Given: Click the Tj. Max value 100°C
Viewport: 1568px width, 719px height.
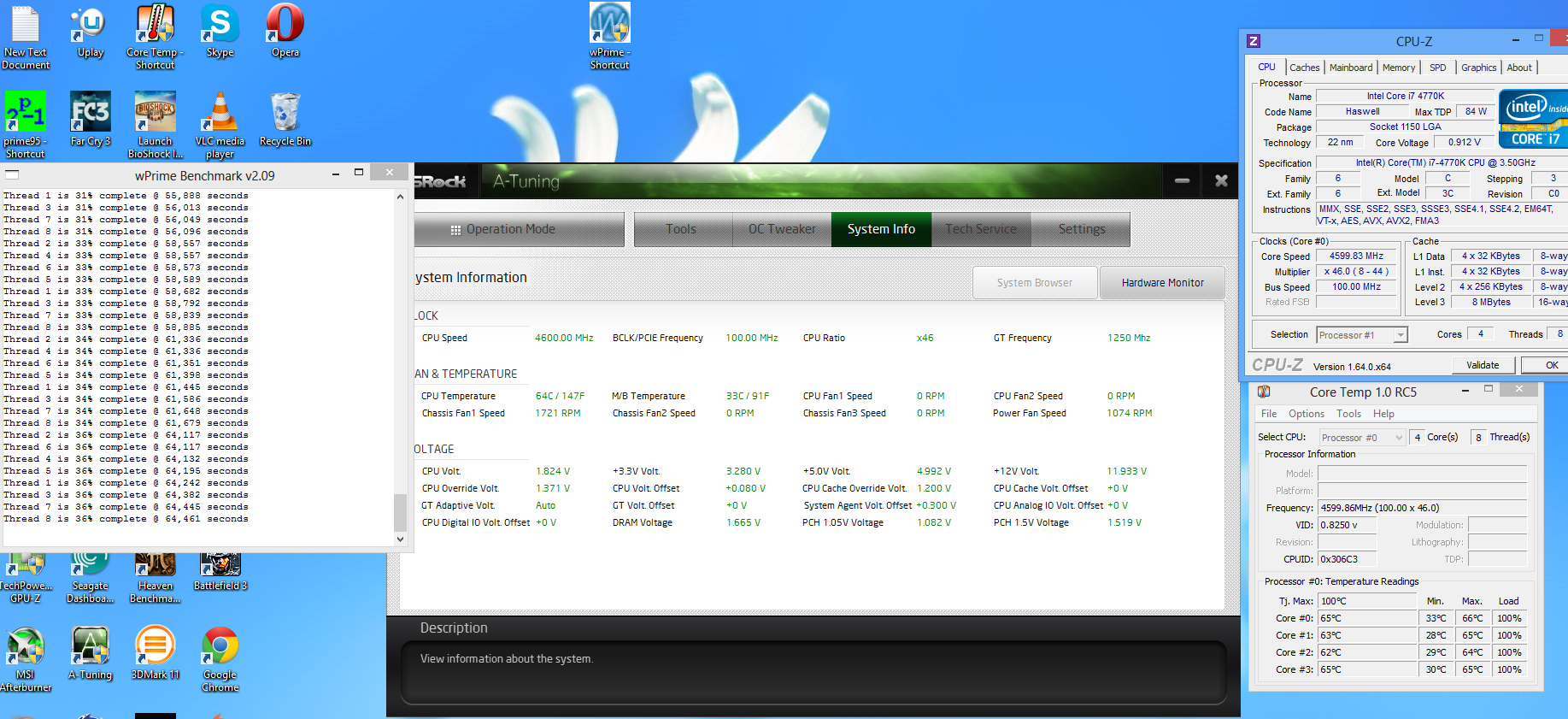Looking at the screenshot, I should coord(1367,601).
